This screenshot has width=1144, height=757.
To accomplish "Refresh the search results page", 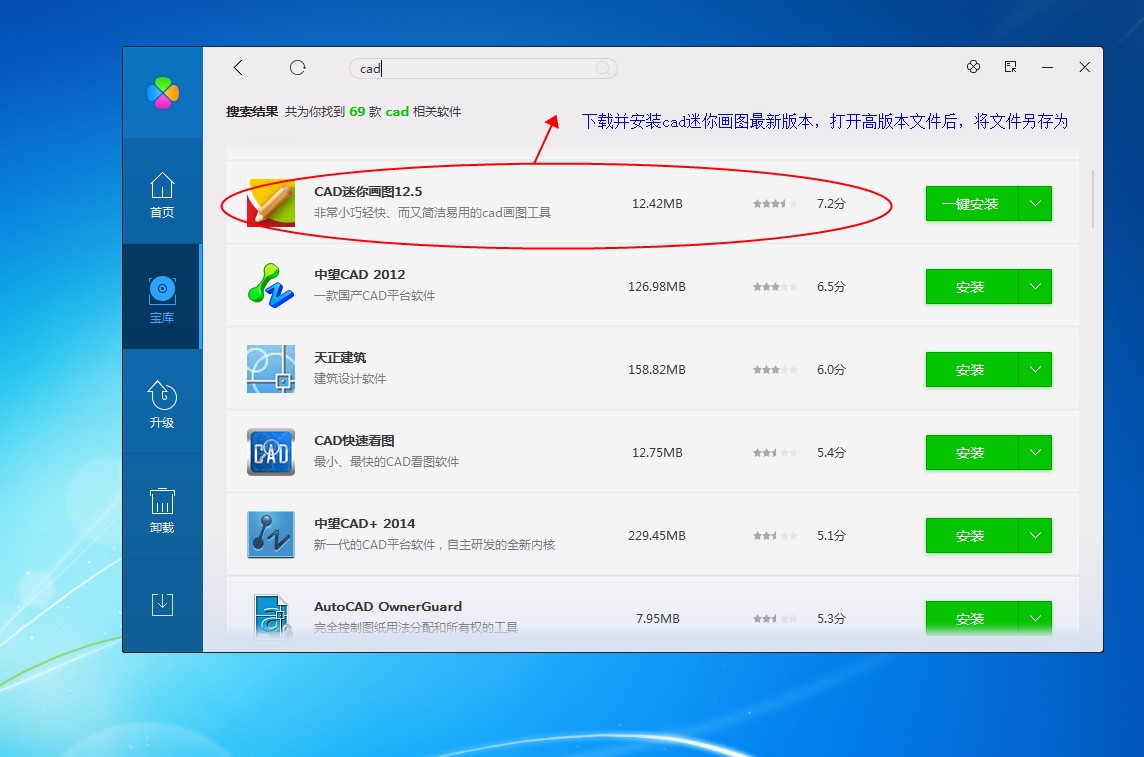I will [x=298, y=68].
